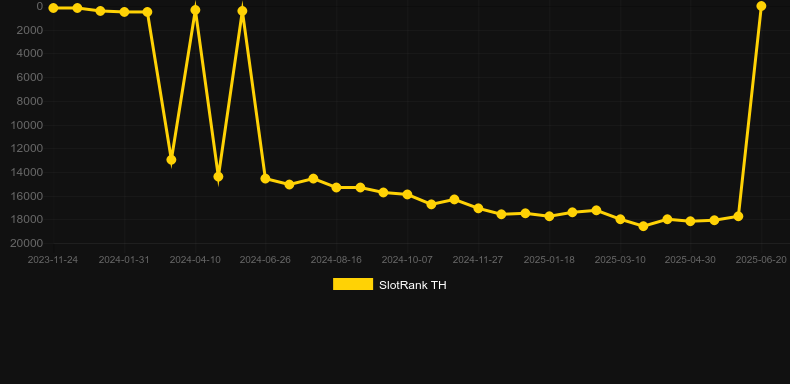
Task: Toggle the SlotRank TH legend label
Action: pos(413,285)
